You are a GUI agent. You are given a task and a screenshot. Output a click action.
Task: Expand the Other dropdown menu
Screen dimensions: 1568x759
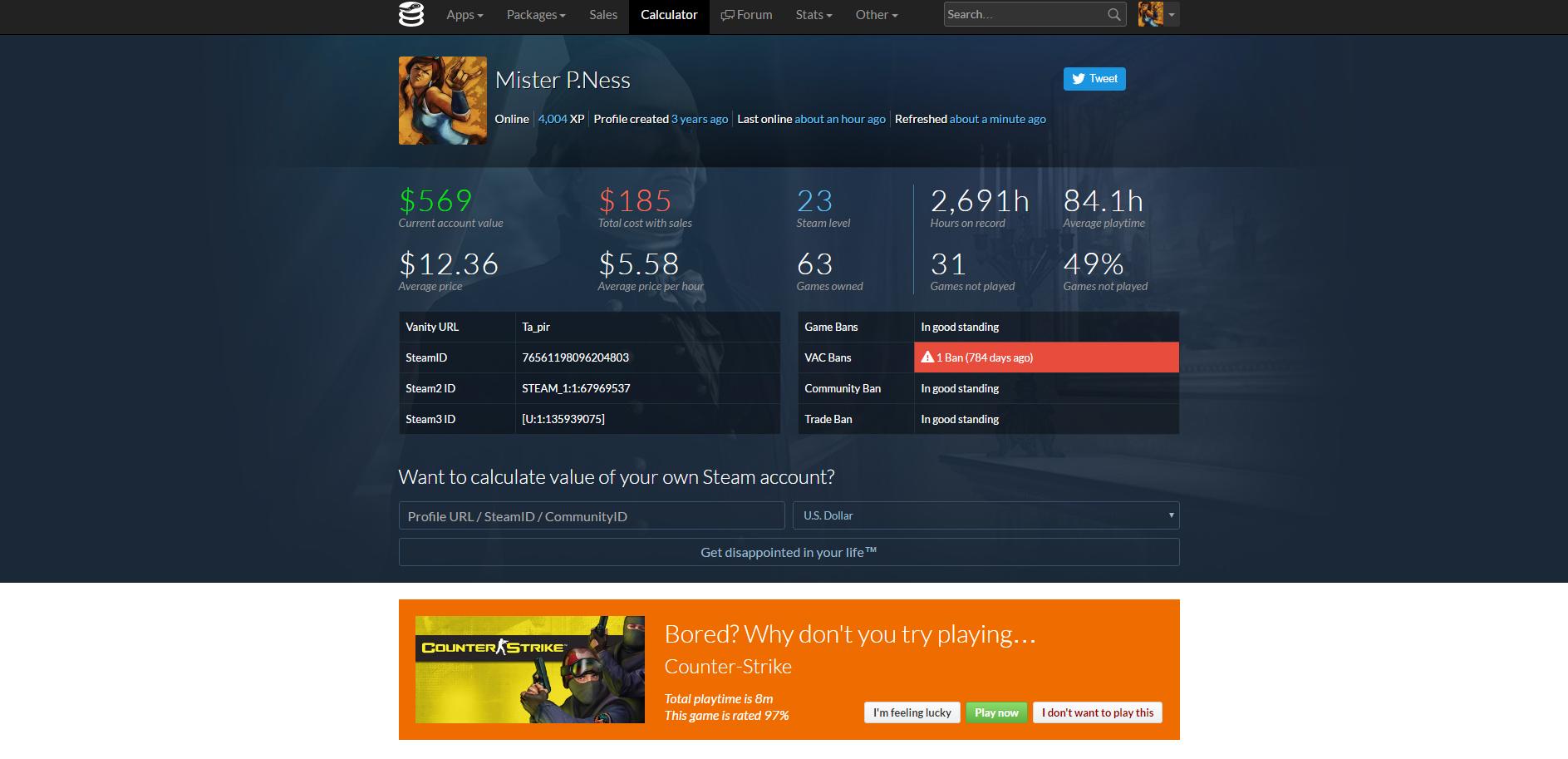click(x=877, y=15)
